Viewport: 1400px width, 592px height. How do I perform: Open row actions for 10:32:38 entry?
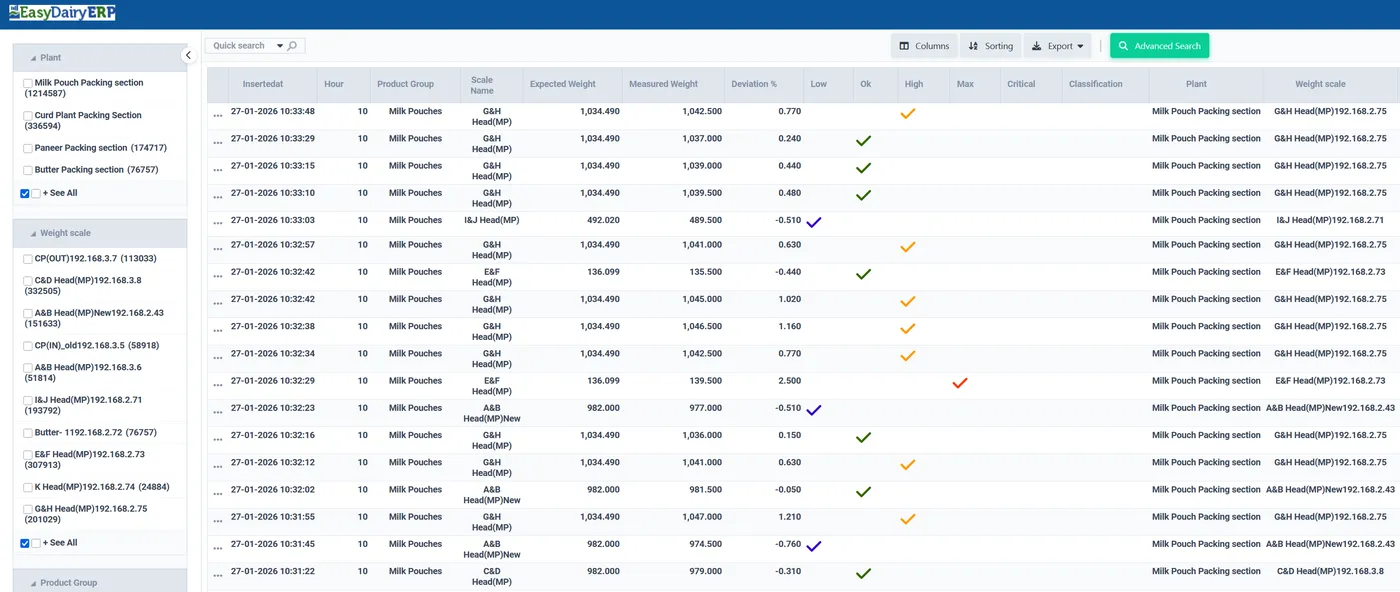coord(218,330)
